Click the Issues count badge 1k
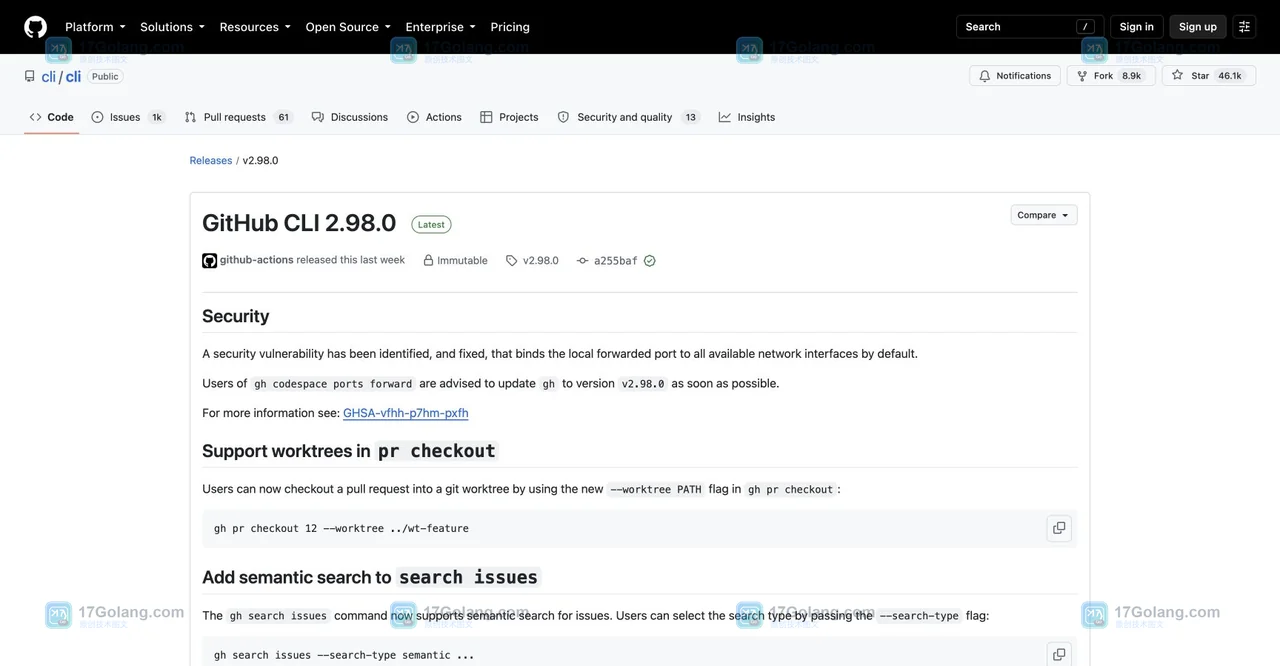The image size is (1280, 666). (x=157, y=117)
